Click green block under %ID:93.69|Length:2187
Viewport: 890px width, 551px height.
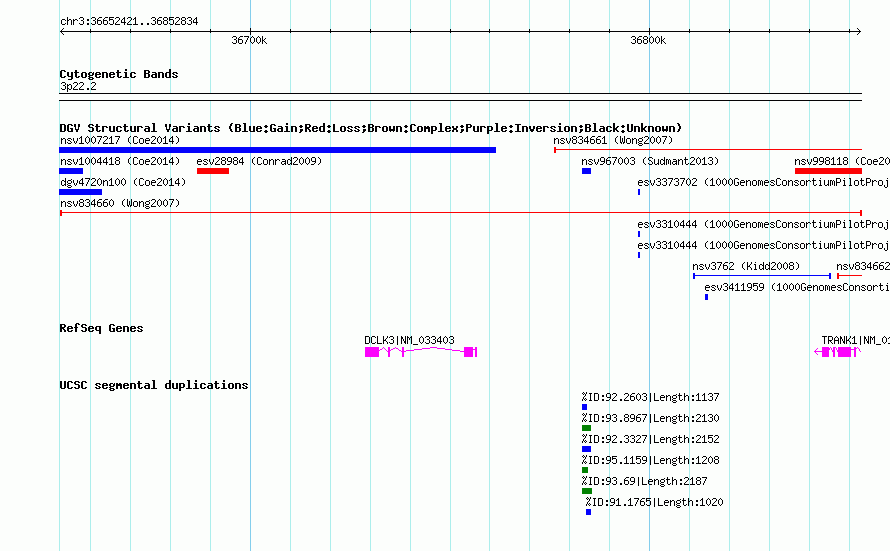[587, 491]
